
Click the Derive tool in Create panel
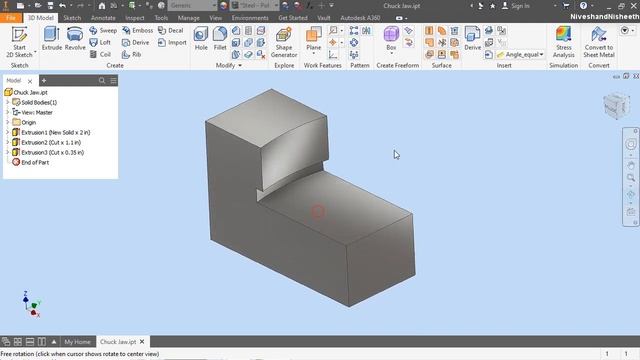point(136,42)
